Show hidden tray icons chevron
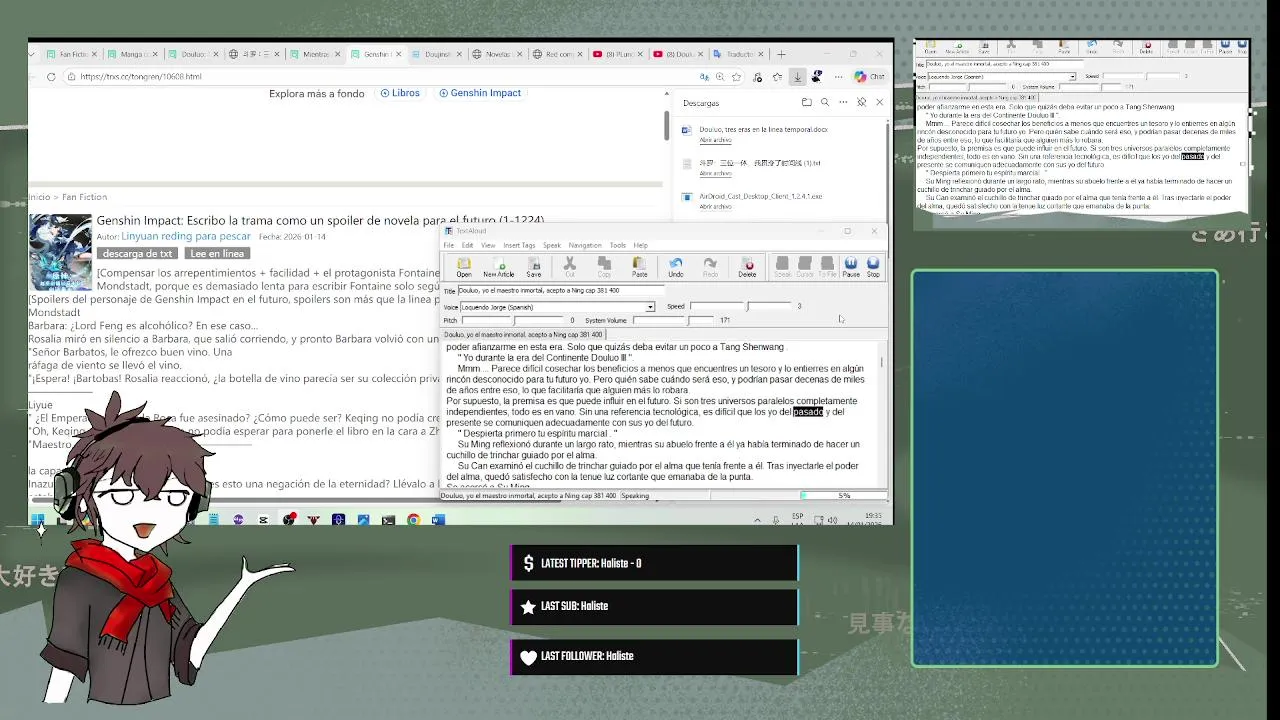Image resolution: width=1280 pixels, height=720 pixels. coord(757,519)
